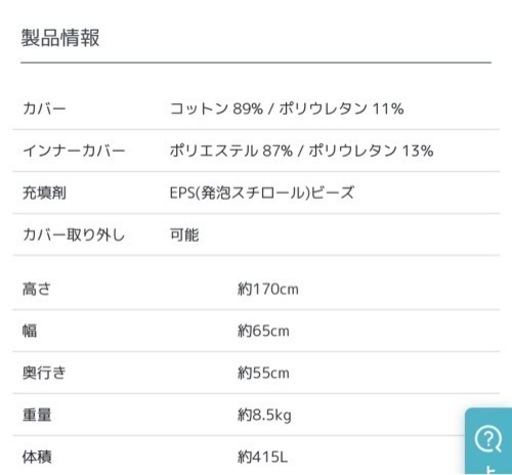Select the 奥行き row label
512x475 pixels.
coord(44,373)
